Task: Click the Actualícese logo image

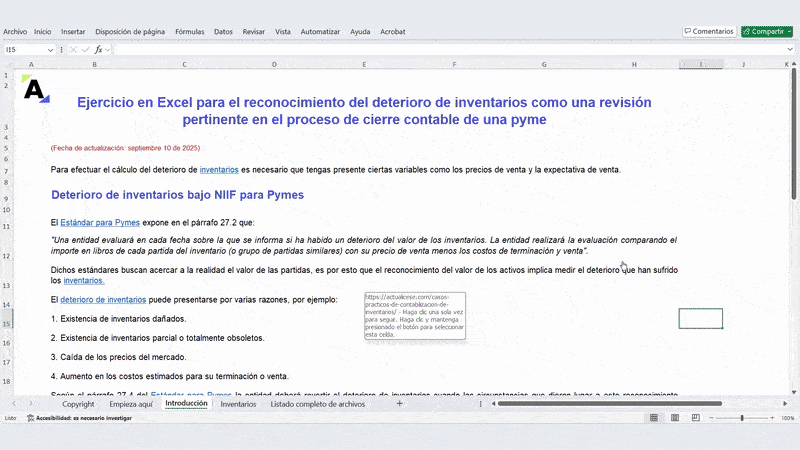Action: (35, 90)
